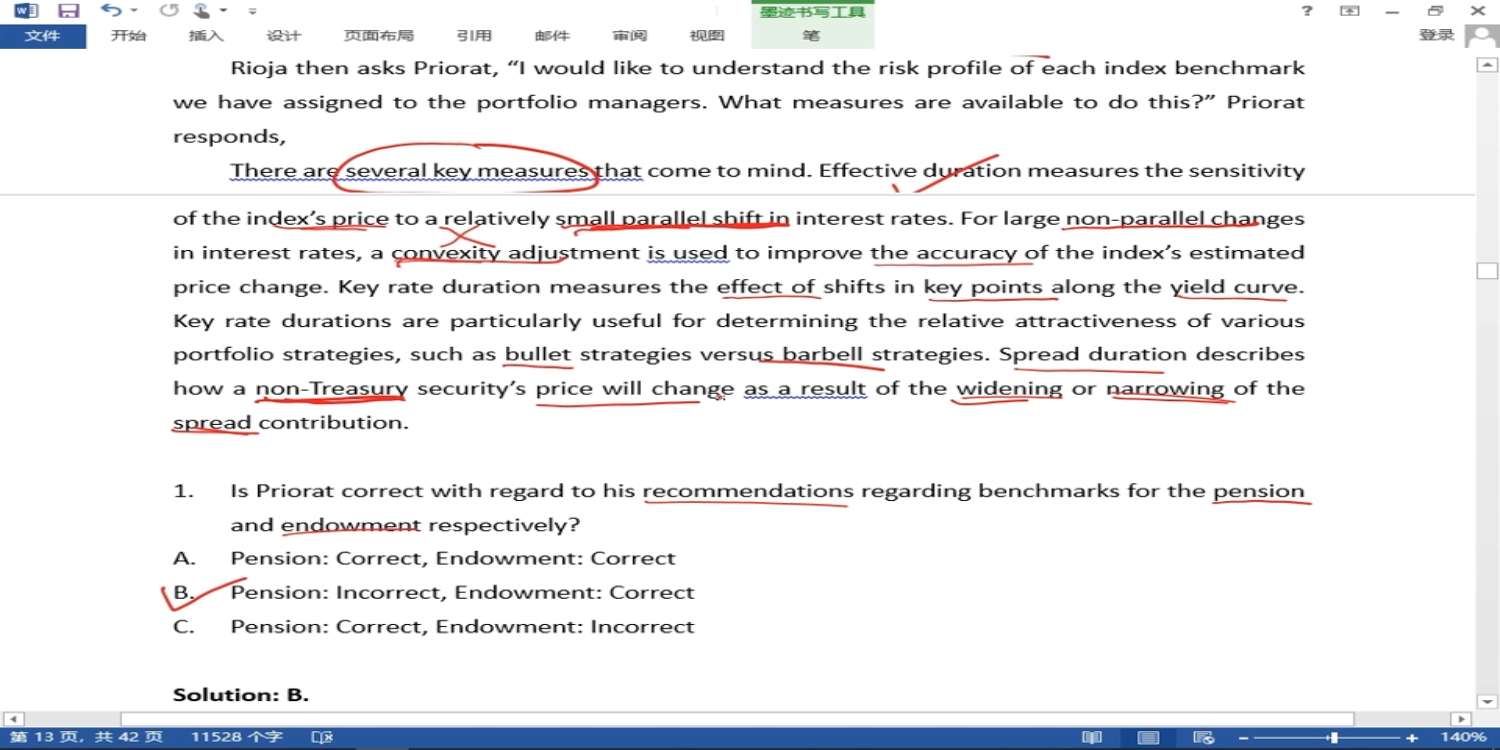1500x750 pixels.
Task: Click the Word application icon in title bar
Action: 26,11
